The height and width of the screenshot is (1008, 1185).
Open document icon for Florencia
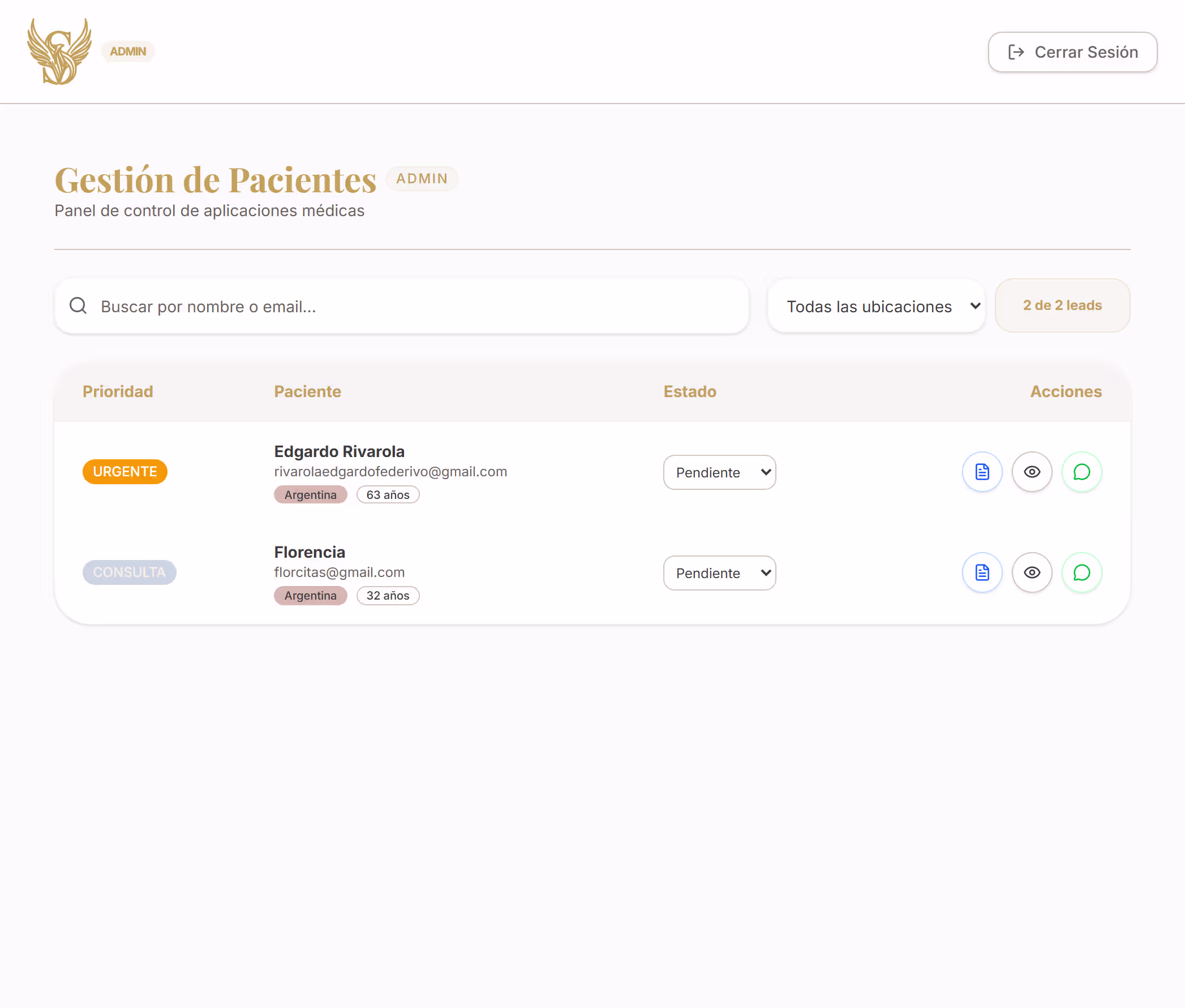[981, 572]
